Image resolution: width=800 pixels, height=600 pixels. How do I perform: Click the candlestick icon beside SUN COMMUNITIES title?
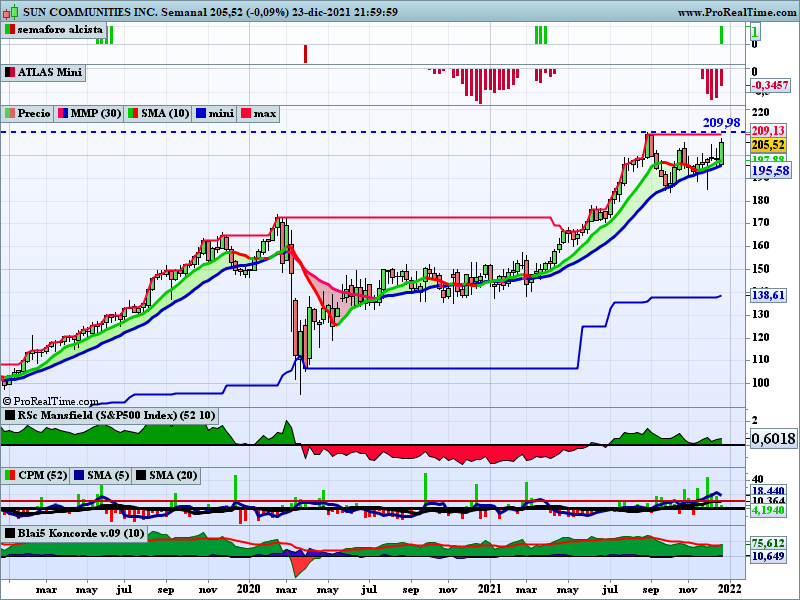[10, 11]
